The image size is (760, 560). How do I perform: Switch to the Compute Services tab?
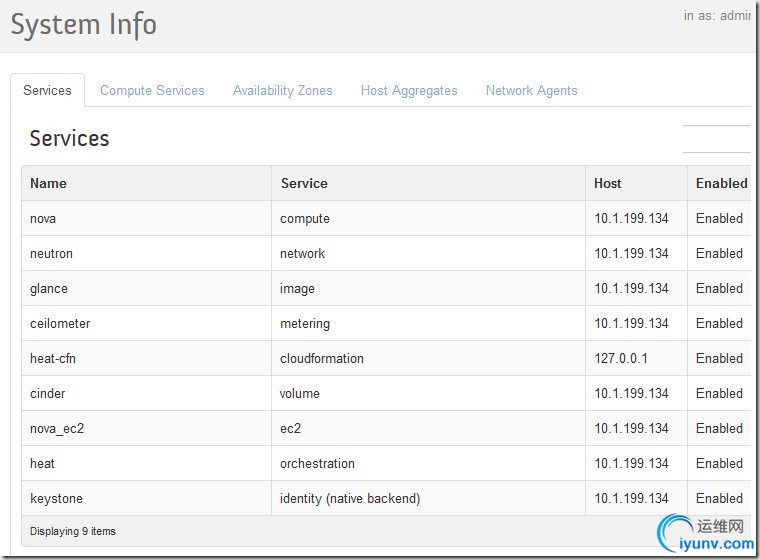(152, 90)
